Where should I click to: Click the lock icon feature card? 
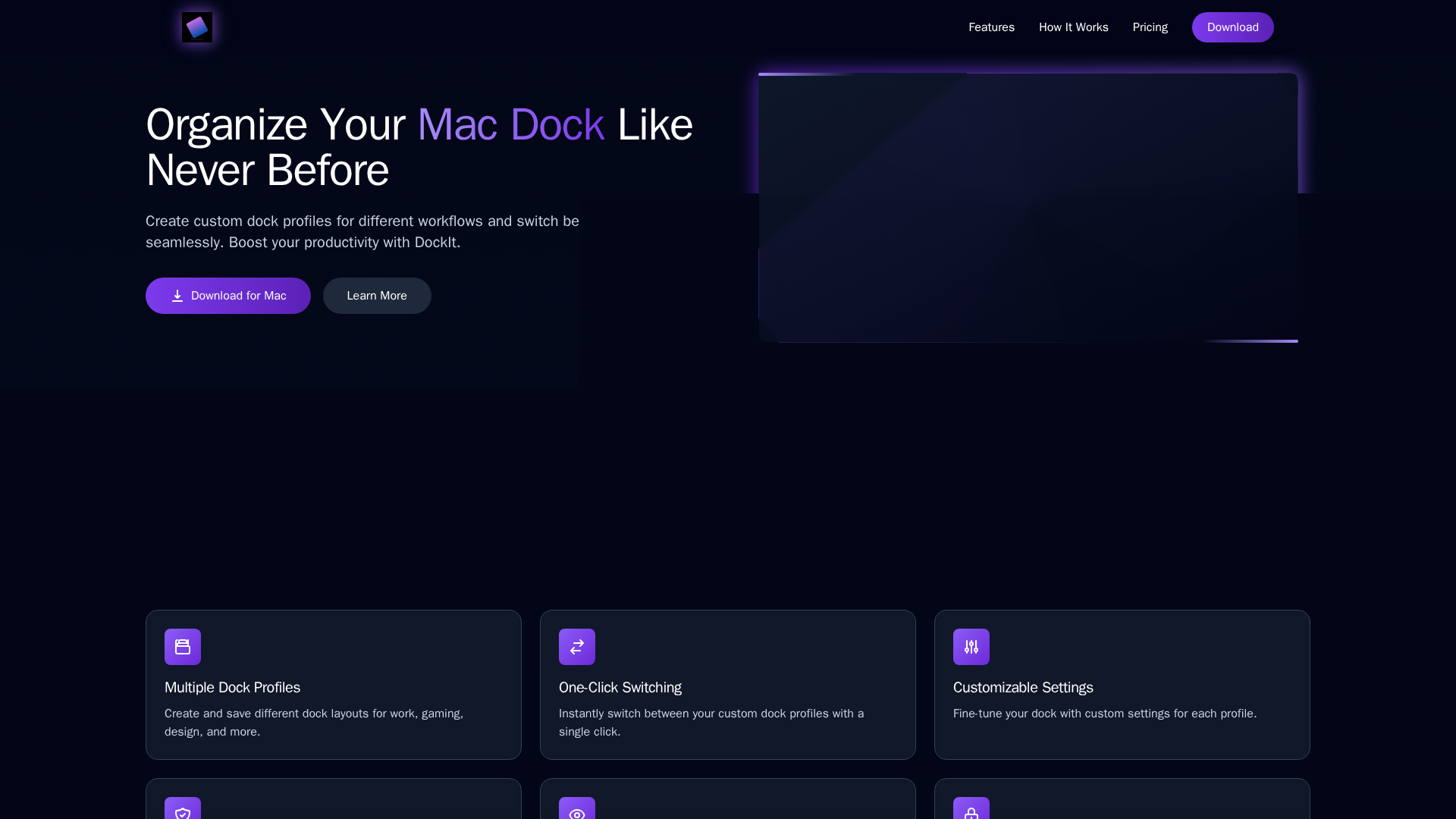point(1122,799)
